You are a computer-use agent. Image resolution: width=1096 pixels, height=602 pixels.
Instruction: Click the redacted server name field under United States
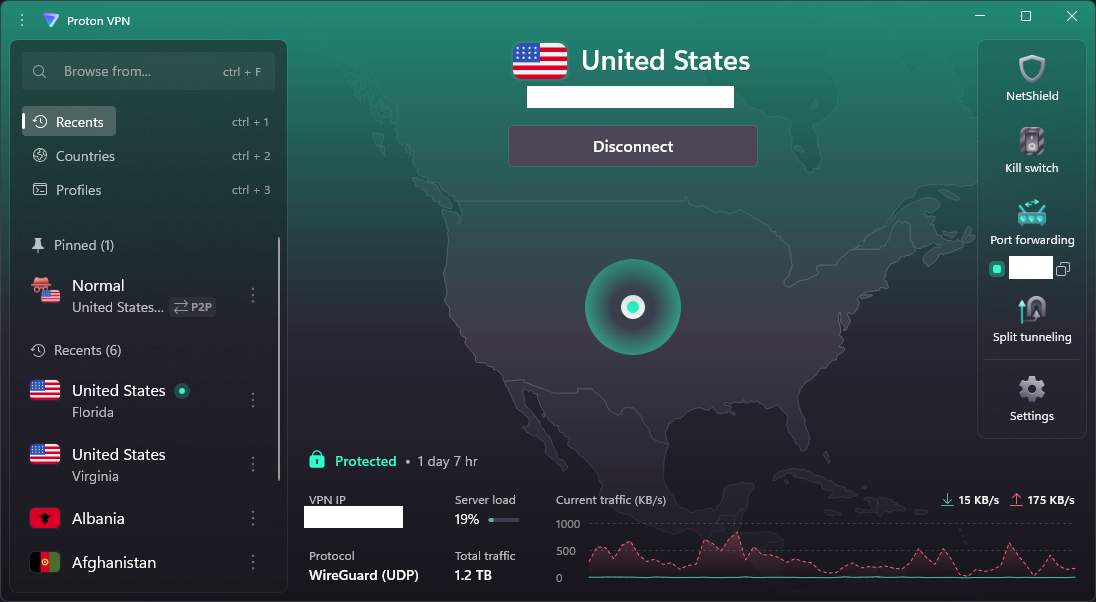(x=630, y=97)
